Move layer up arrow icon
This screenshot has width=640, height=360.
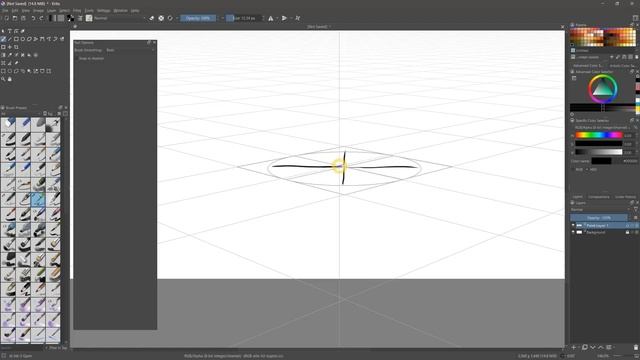[600, 347]
